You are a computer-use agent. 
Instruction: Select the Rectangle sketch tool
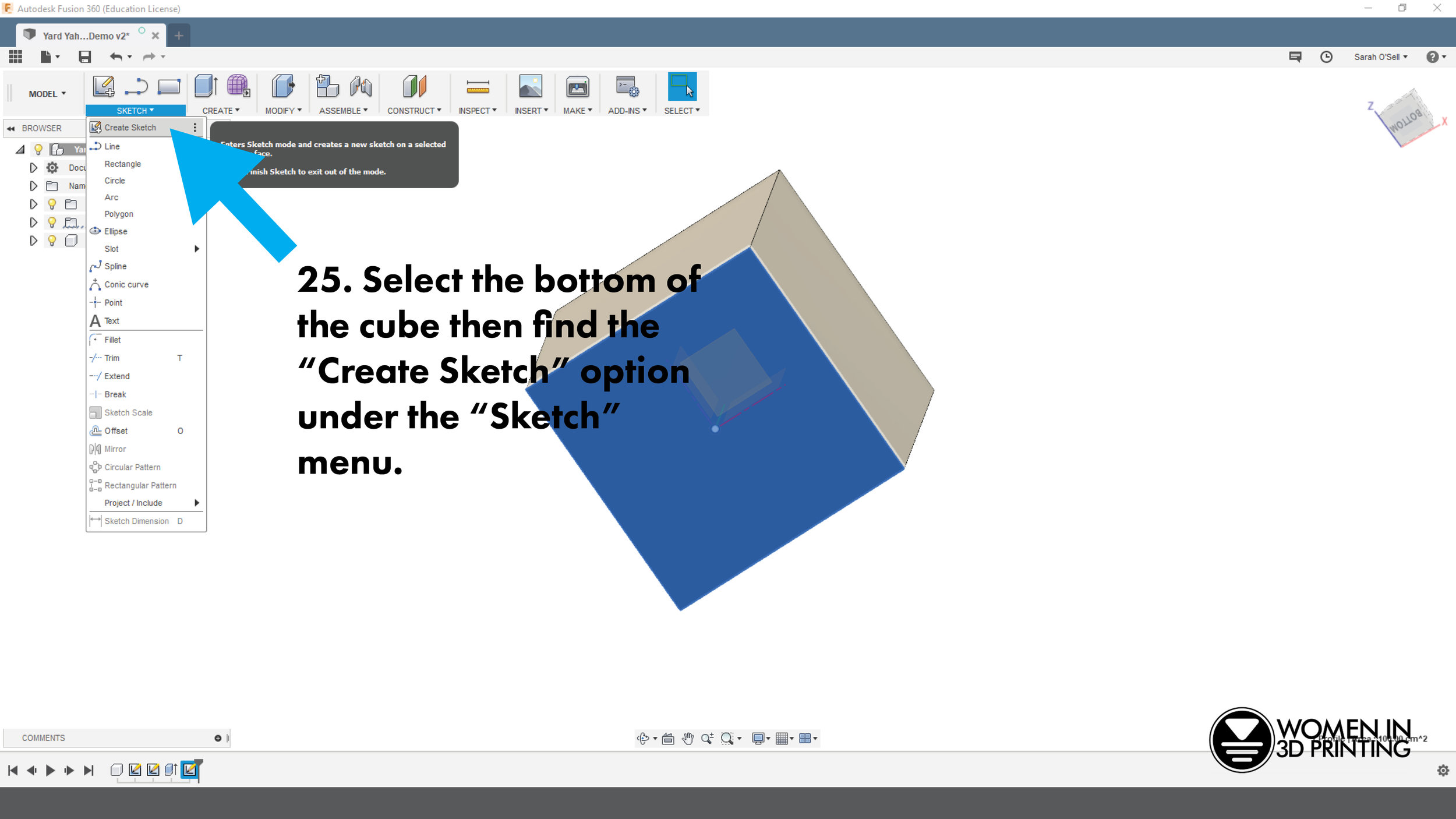123,163
